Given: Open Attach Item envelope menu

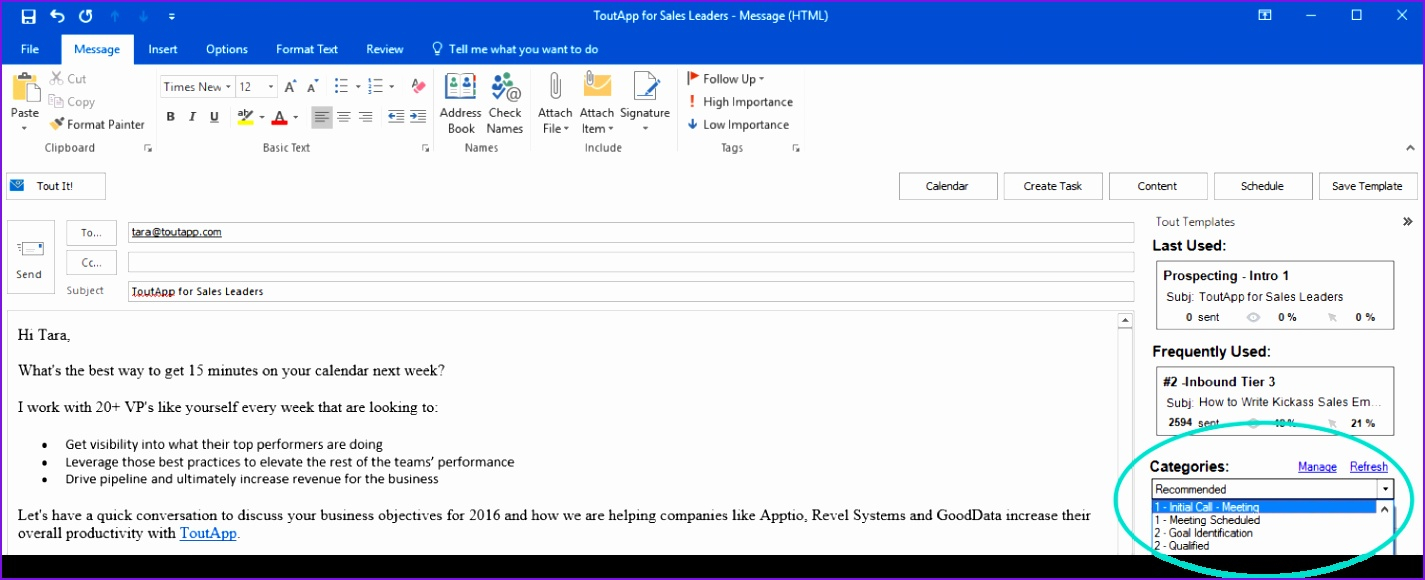Looking at the screenshot, I should pos(597,103).
